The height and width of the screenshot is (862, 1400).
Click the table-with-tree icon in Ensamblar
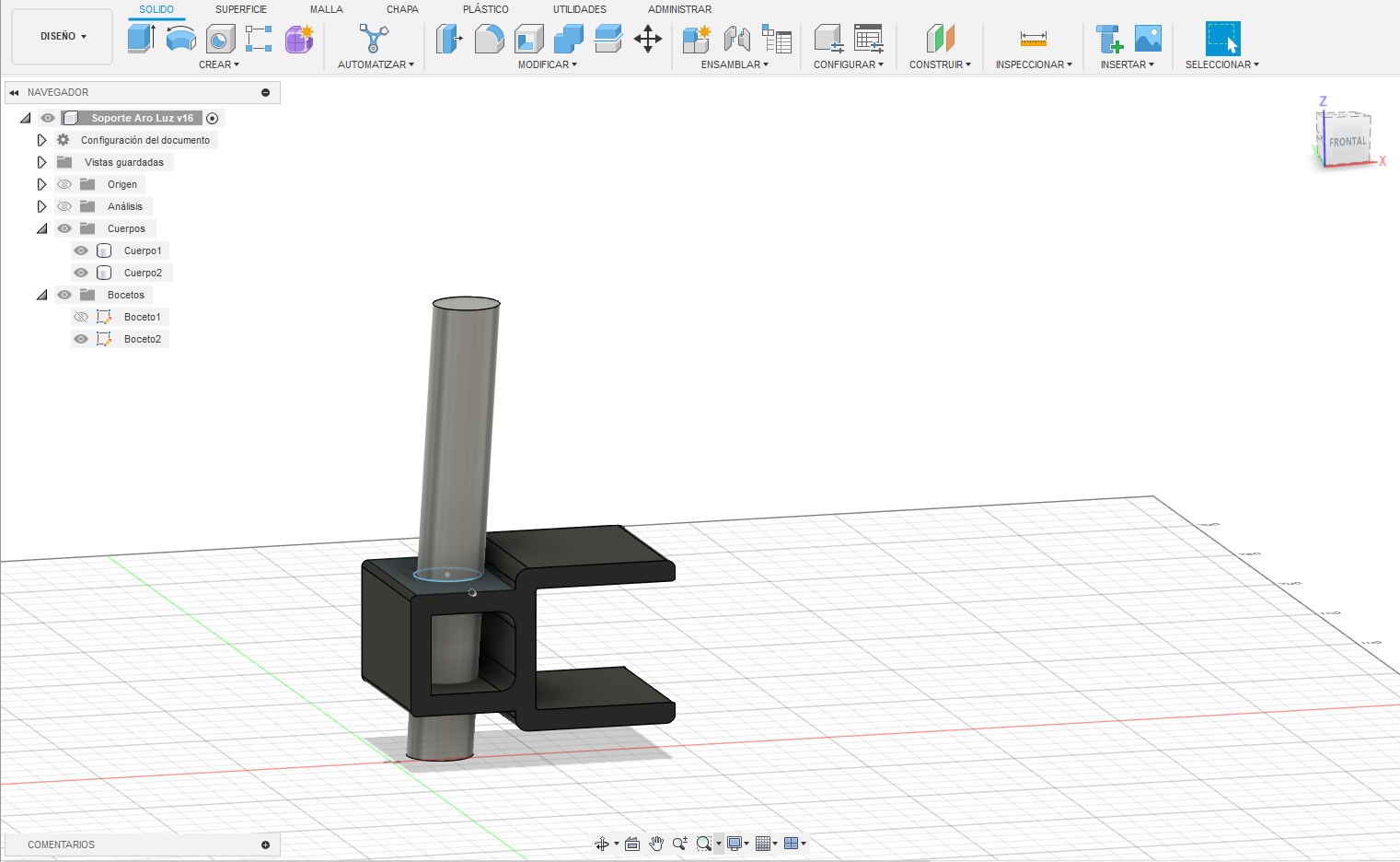point(777,39)
